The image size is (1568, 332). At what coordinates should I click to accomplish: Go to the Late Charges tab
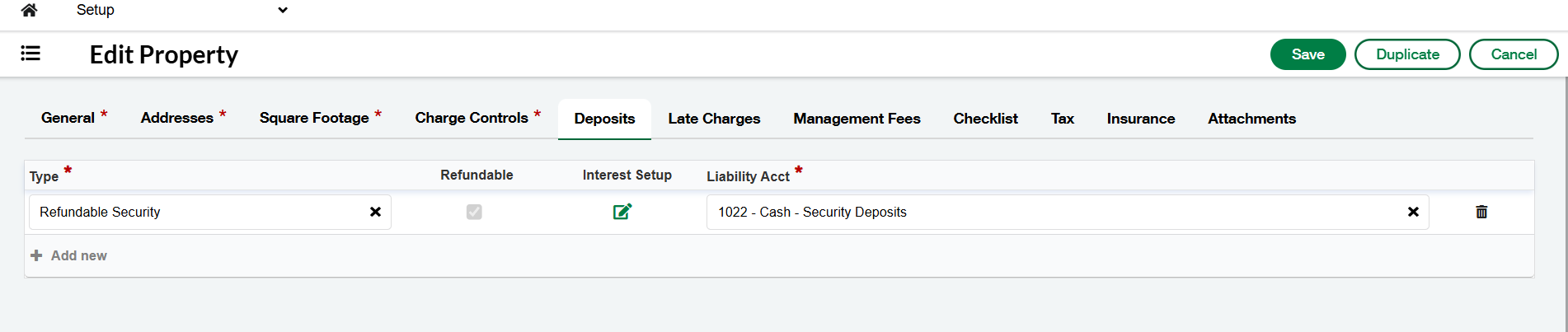click(714, 119)
